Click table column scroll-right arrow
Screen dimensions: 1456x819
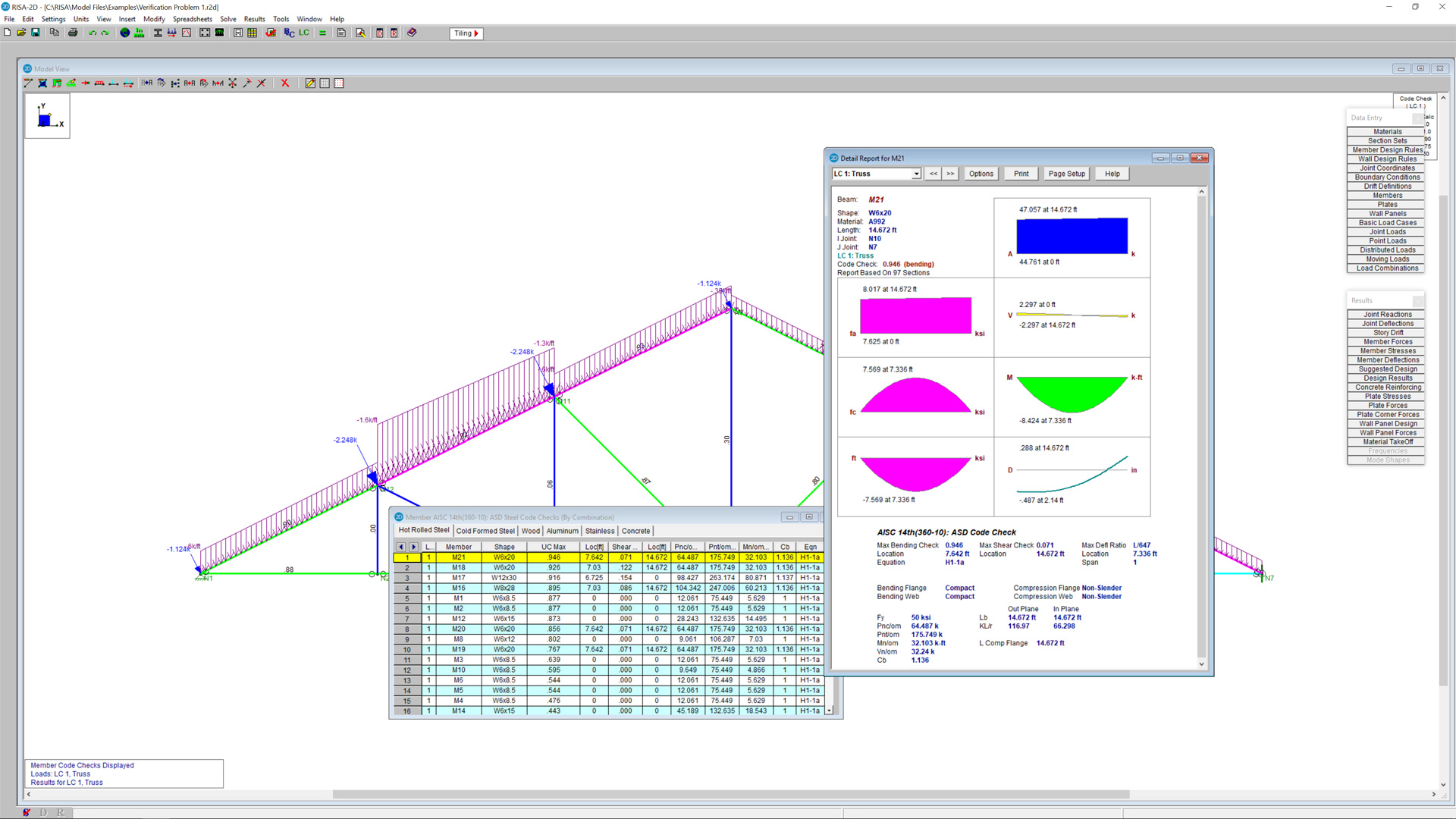click(413, 547)
